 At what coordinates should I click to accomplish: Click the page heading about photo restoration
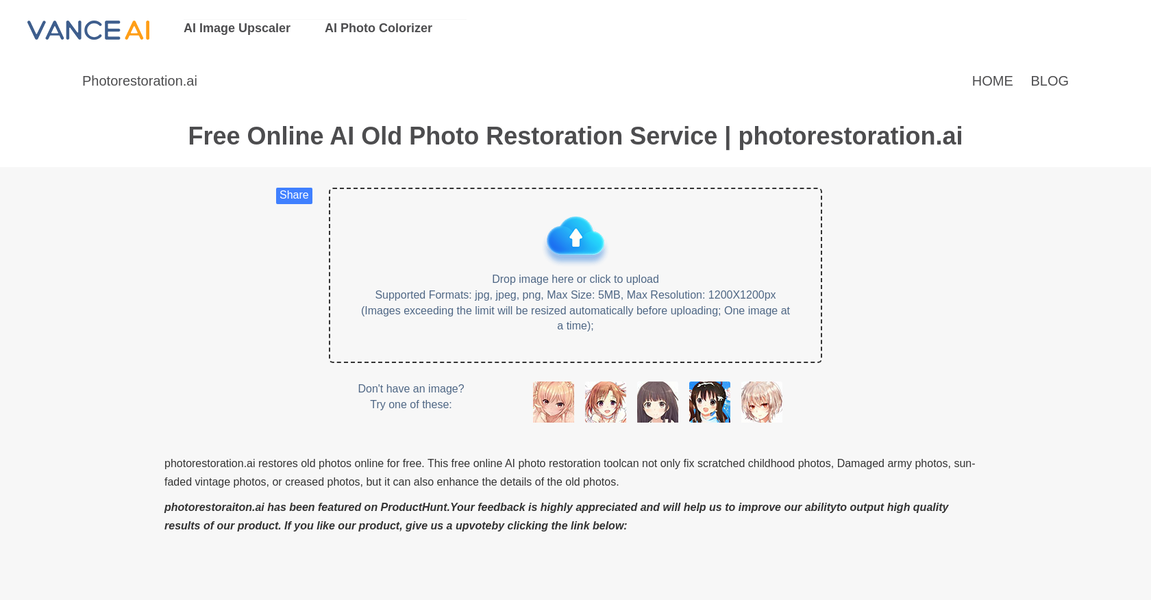(575, 135)
